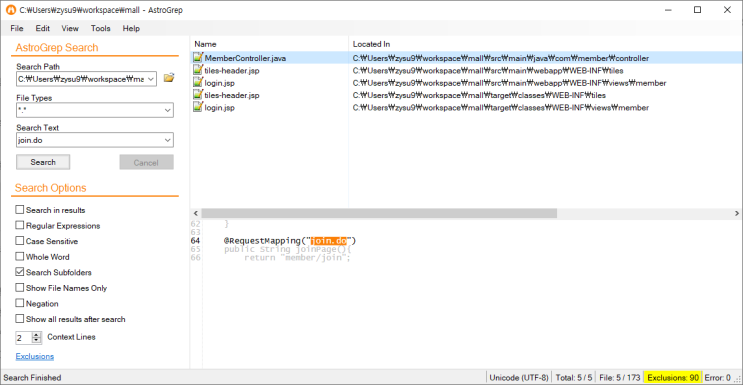Sort results by Name column header
The width and height of the screenshot is (743, 385).
(x=269, y=44)
